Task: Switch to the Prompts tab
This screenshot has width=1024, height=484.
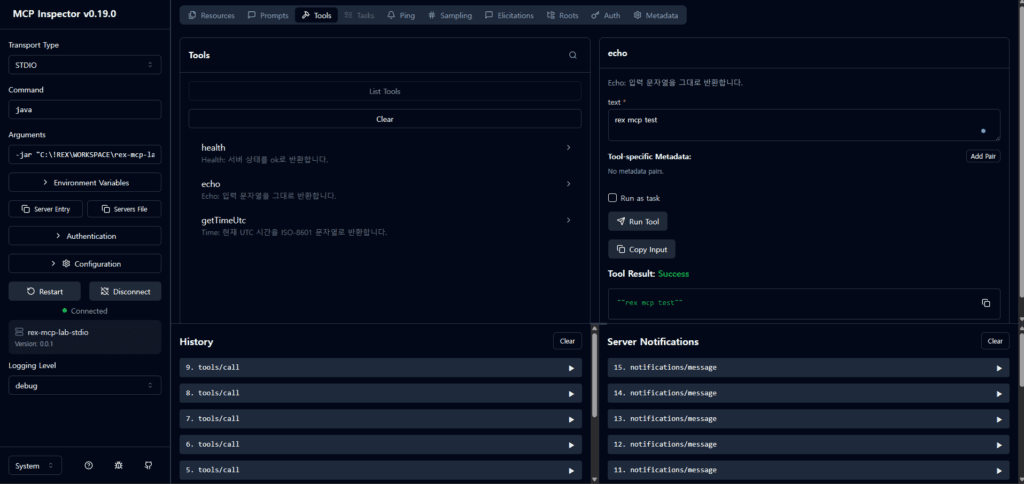Action: (x=268, y=15)
